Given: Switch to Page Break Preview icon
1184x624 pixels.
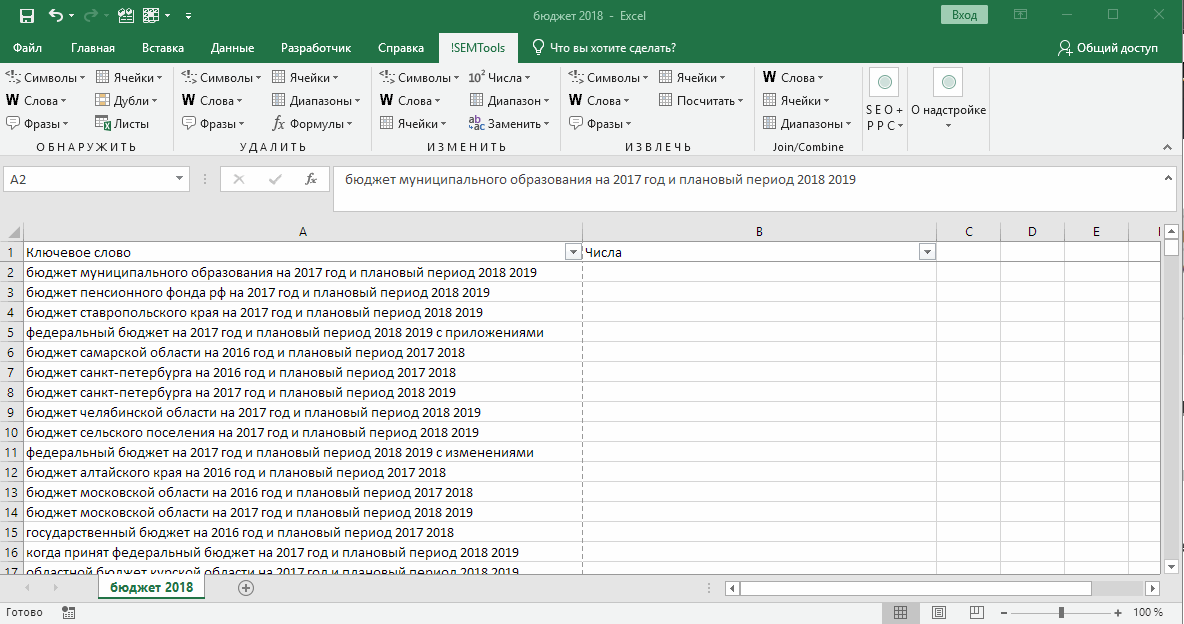Looking at the screenshot, I should point(976,612).
